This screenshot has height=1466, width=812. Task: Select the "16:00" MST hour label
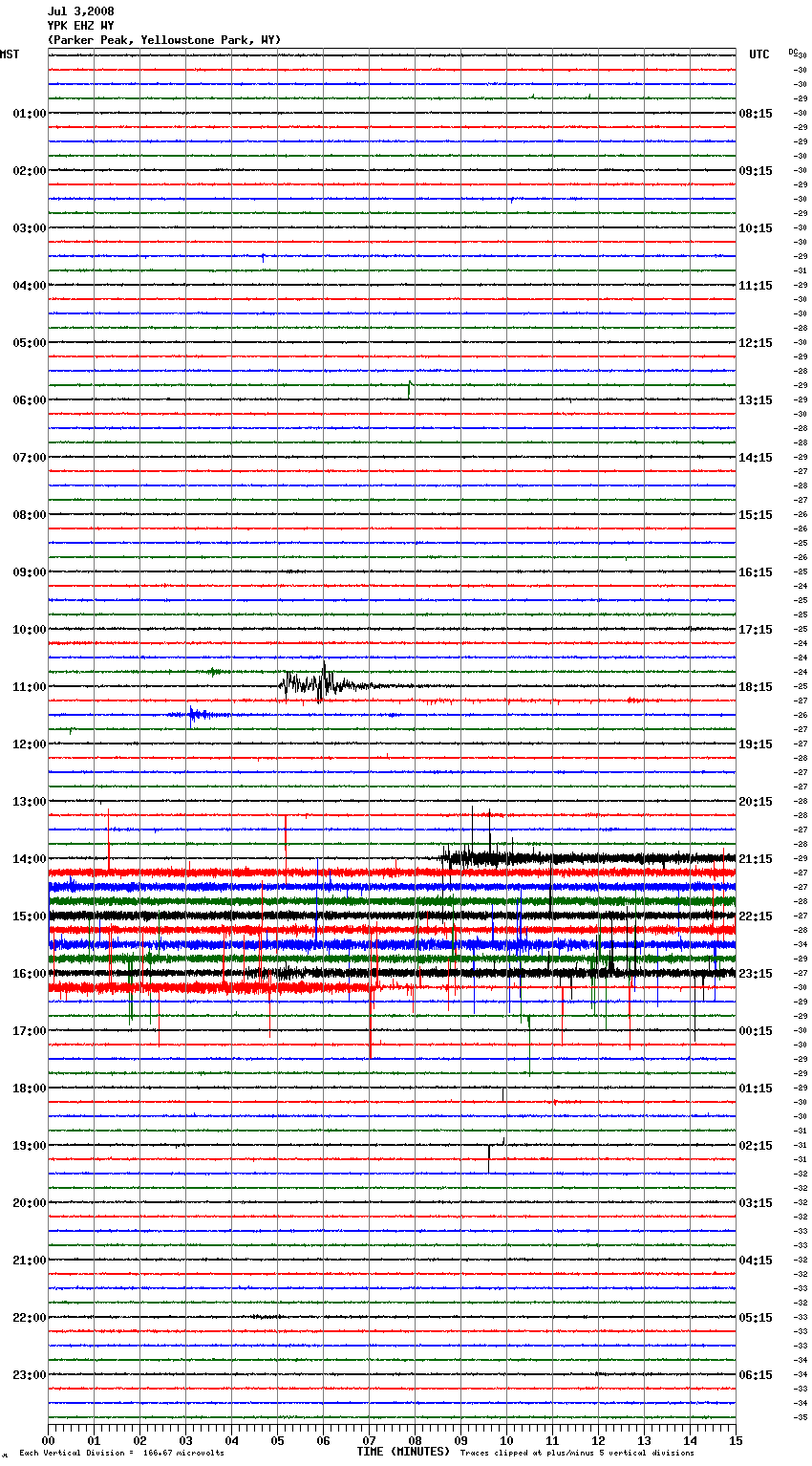(29, 974)
